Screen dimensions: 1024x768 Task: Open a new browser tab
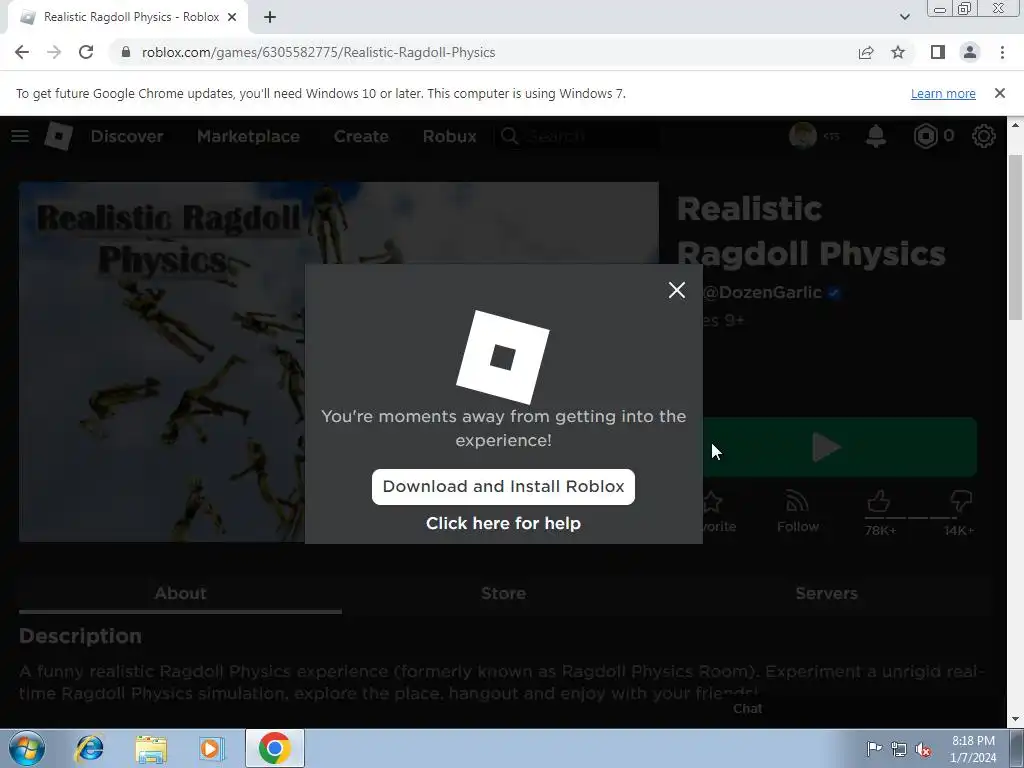[x=270, y=18]
